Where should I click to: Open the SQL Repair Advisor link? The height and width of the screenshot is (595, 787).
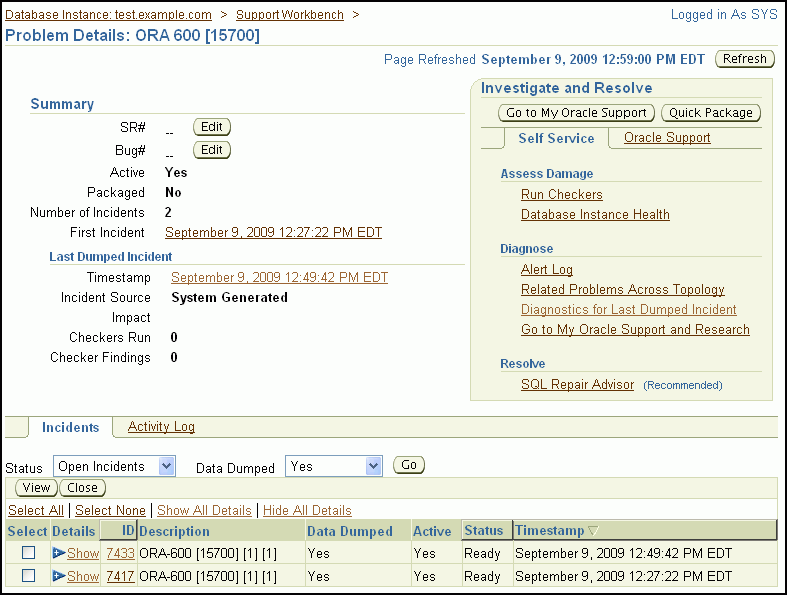(577, 384)
